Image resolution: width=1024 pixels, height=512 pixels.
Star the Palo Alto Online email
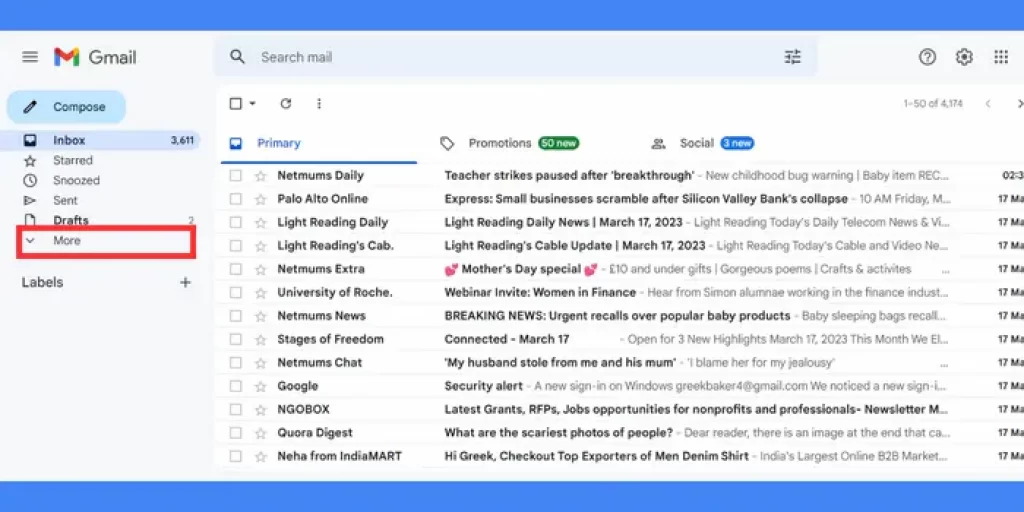(x=261, y=199)
